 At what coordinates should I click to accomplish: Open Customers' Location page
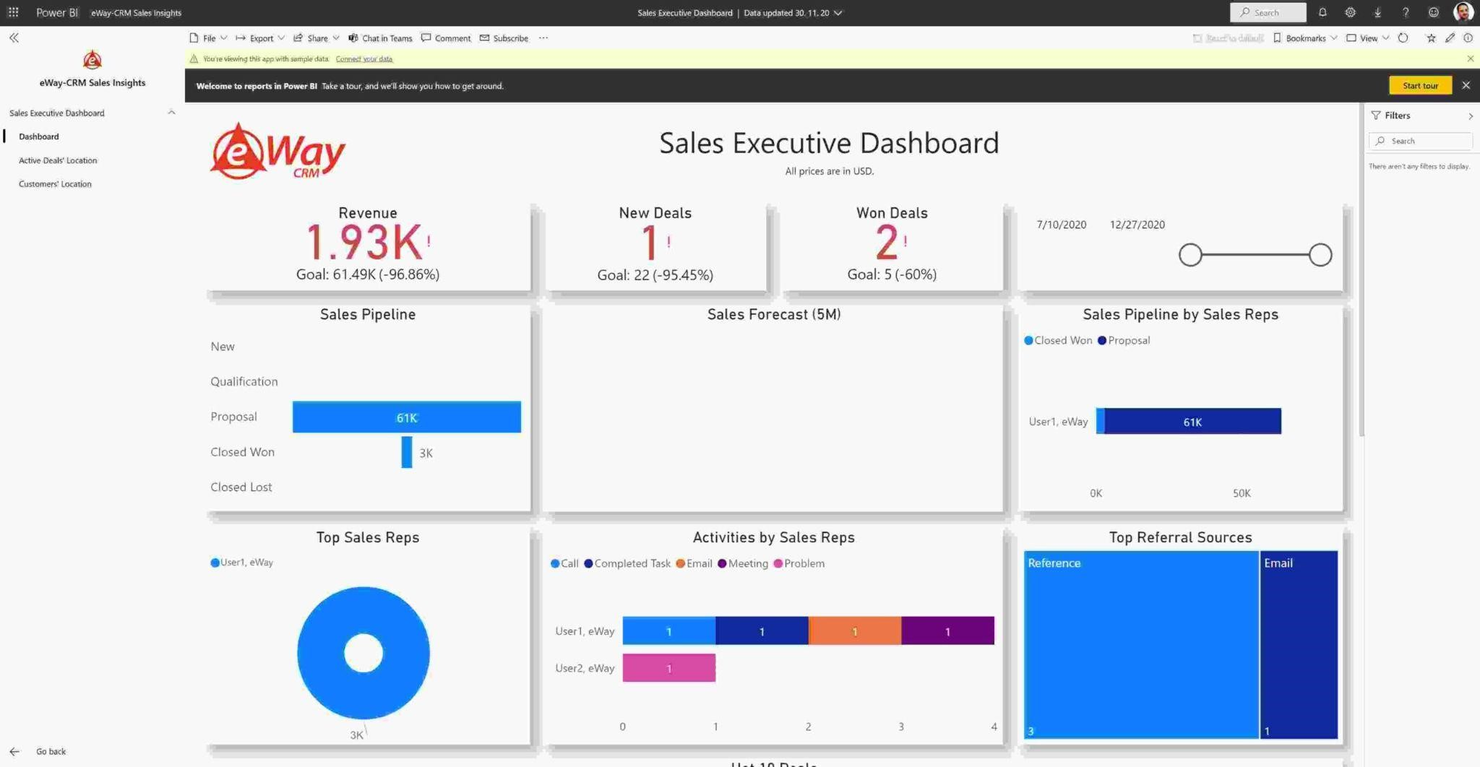(55, 184)
